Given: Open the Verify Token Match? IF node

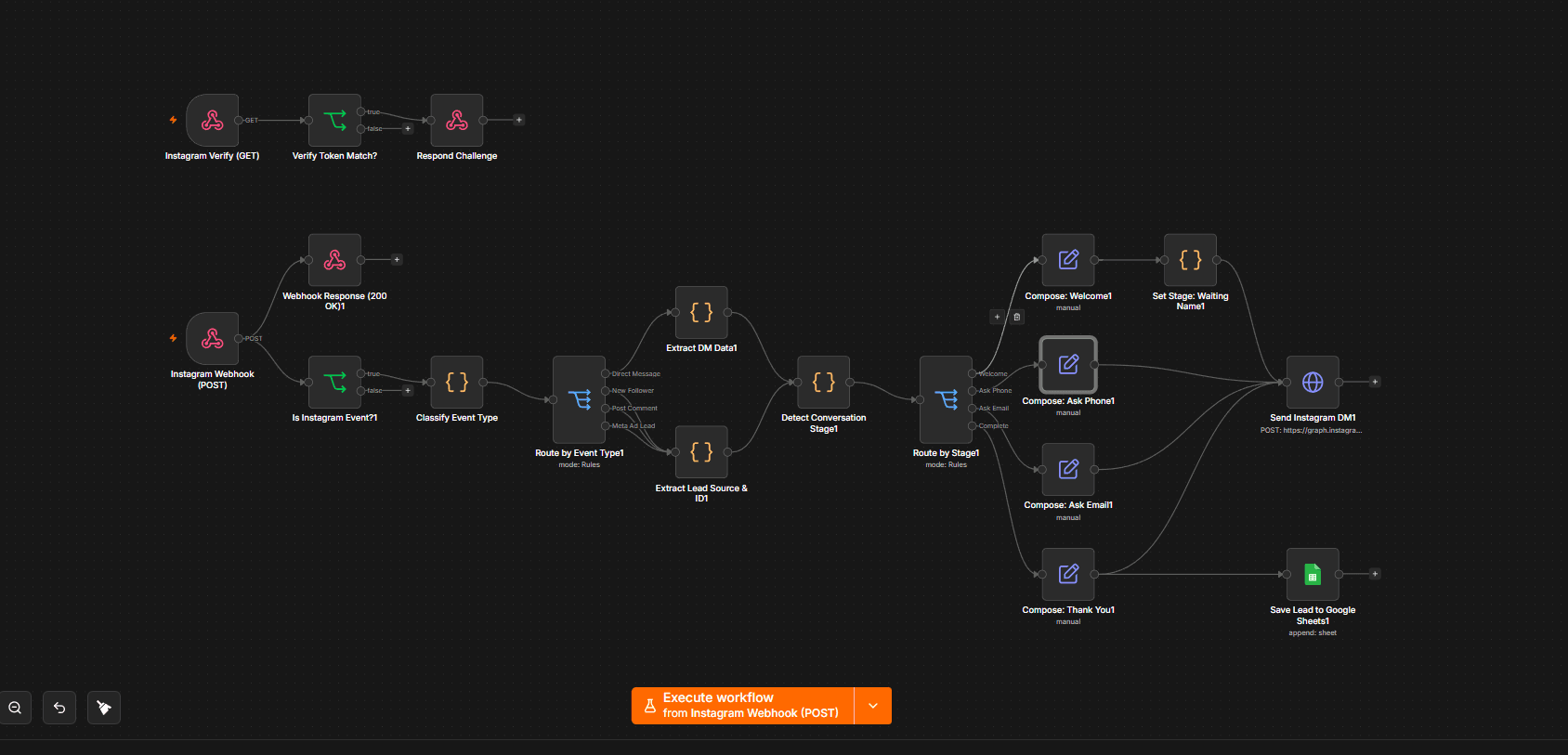Looking at the screenshot, I should [x=334, y=120].
